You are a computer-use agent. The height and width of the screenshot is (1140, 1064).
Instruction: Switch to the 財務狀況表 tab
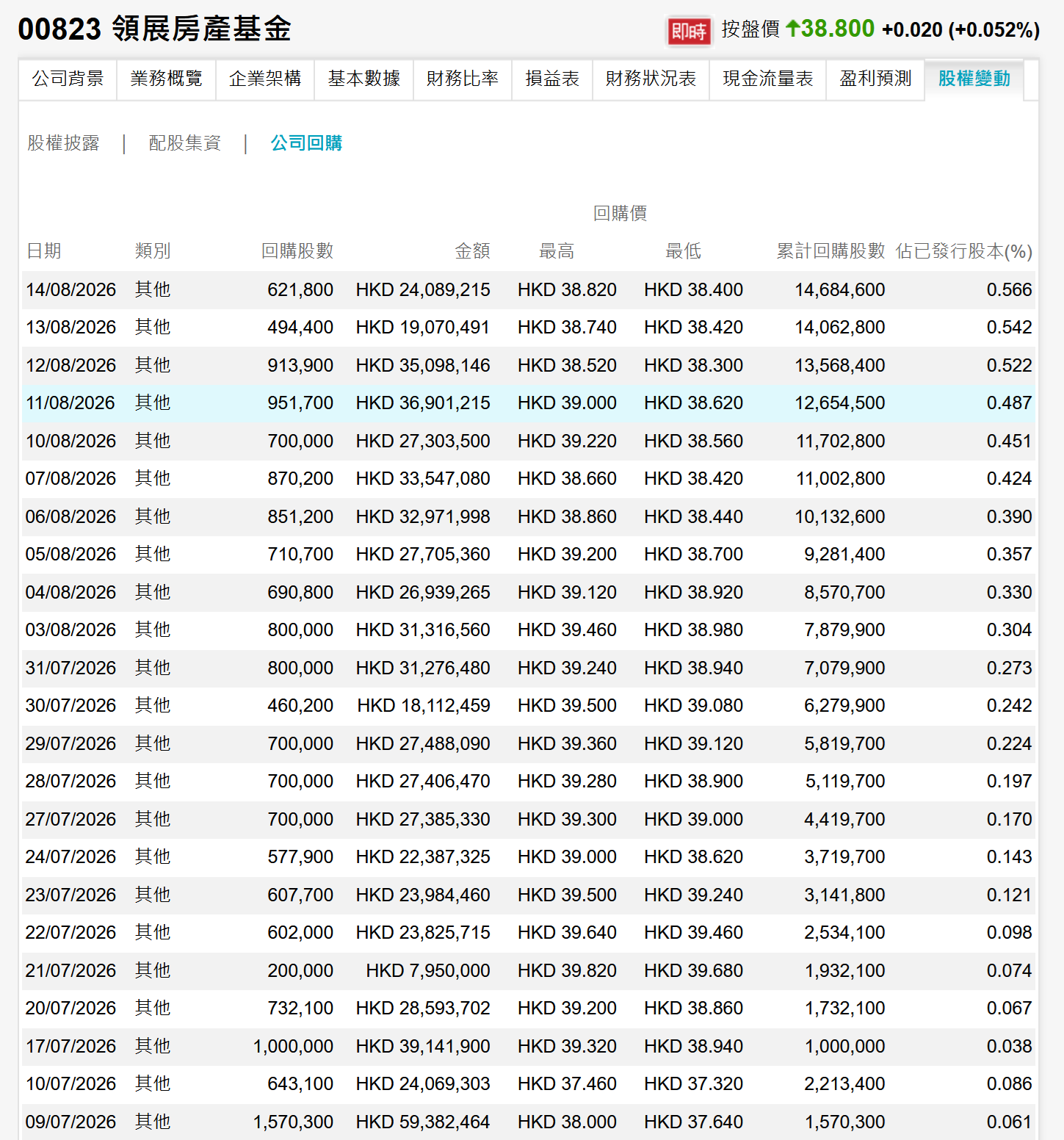[651, 79]
